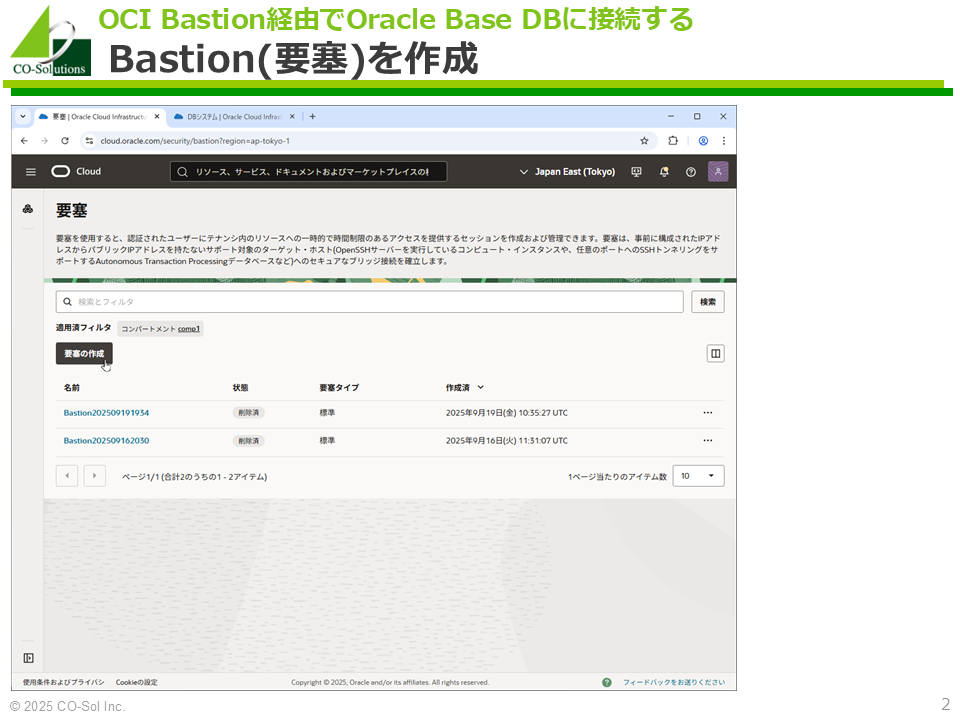Focus the 検索とフィルタ input field
The width and height of the screenshot is (960, 720).
coord(370,302)
